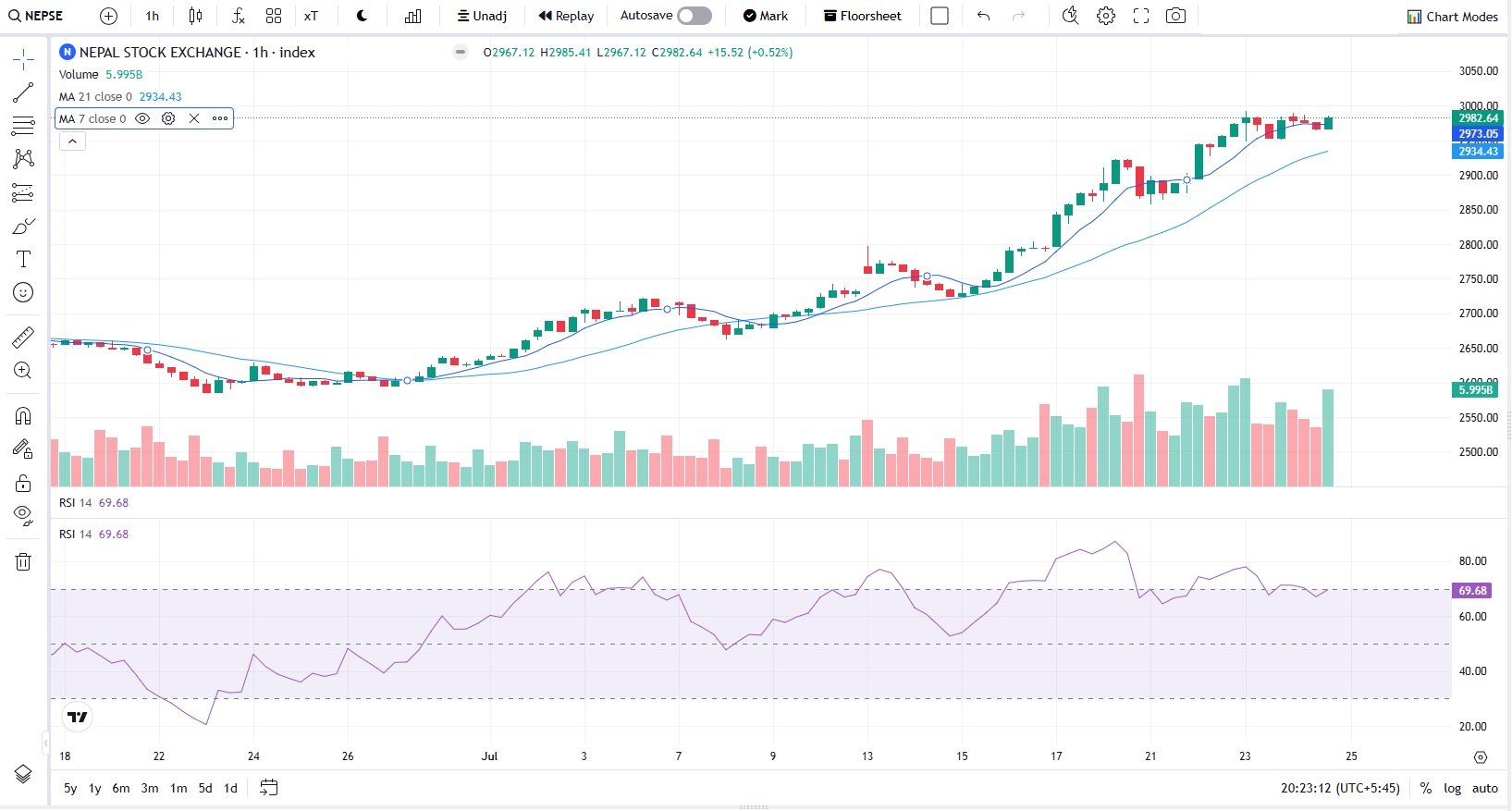Image resolution: width=1512 pixels, height=811 pixels.
Task: Toggle stay in drawing mode
Action: (x=23, y=449)
